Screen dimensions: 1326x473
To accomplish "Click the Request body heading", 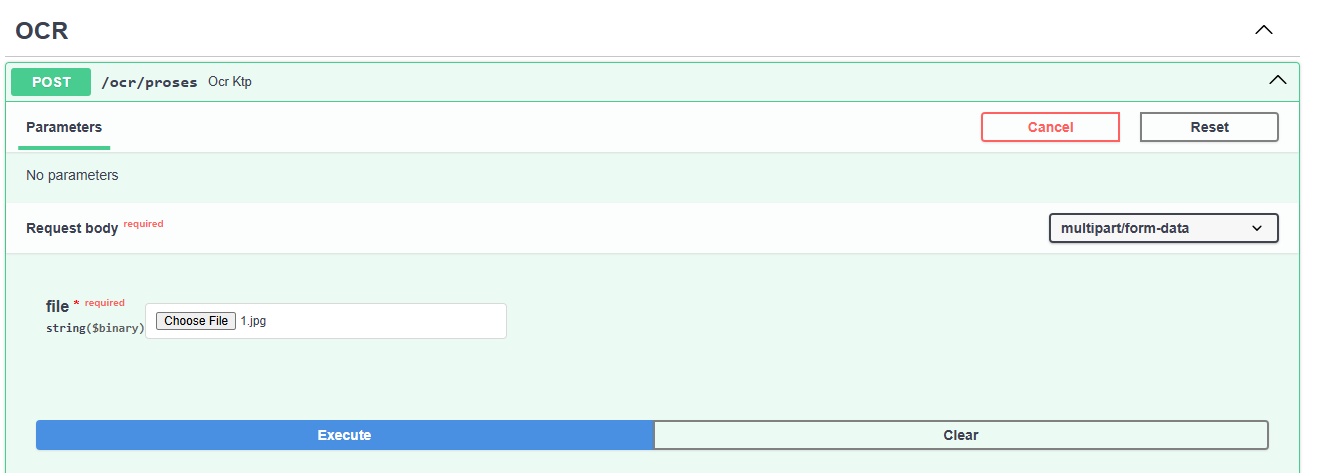I will [72, 228].
